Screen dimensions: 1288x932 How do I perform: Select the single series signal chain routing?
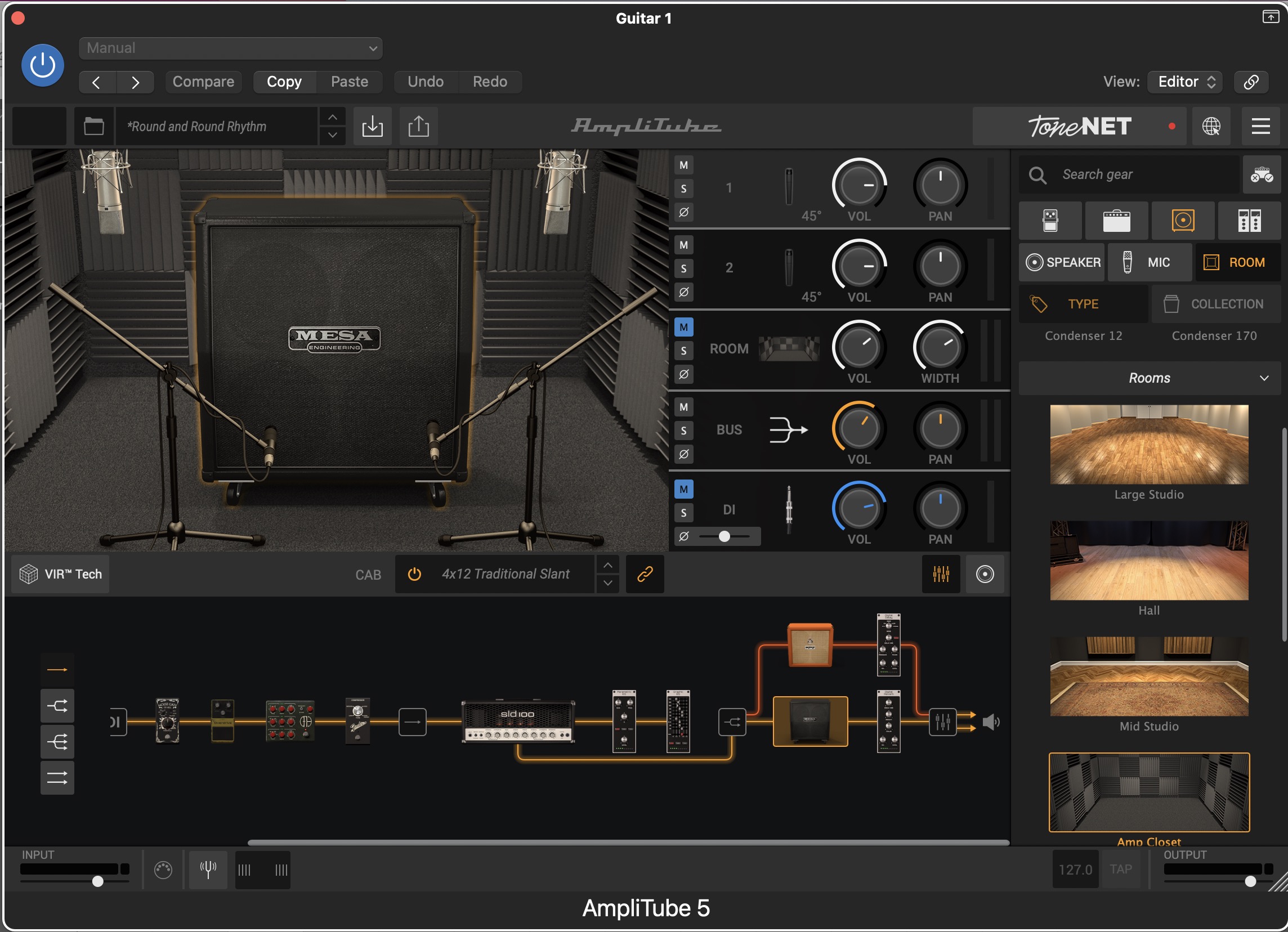pyautogui.click(x=57, y=670)
